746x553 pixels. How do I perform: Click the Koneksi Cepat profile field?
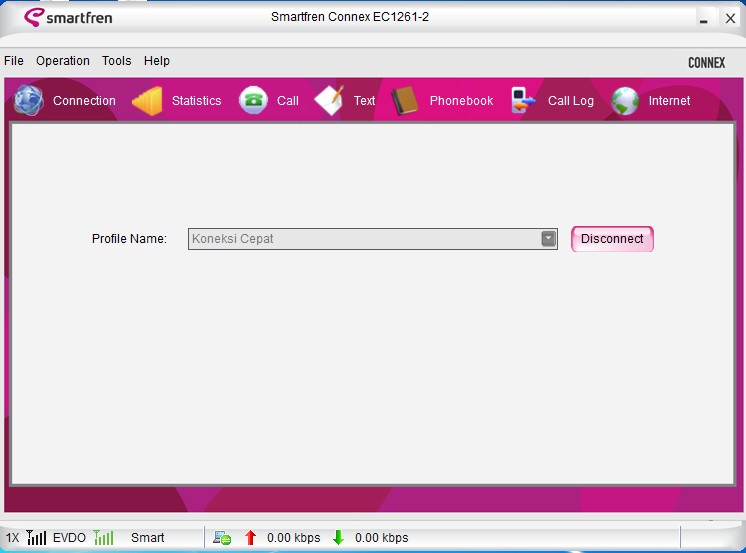click(373, 239)
